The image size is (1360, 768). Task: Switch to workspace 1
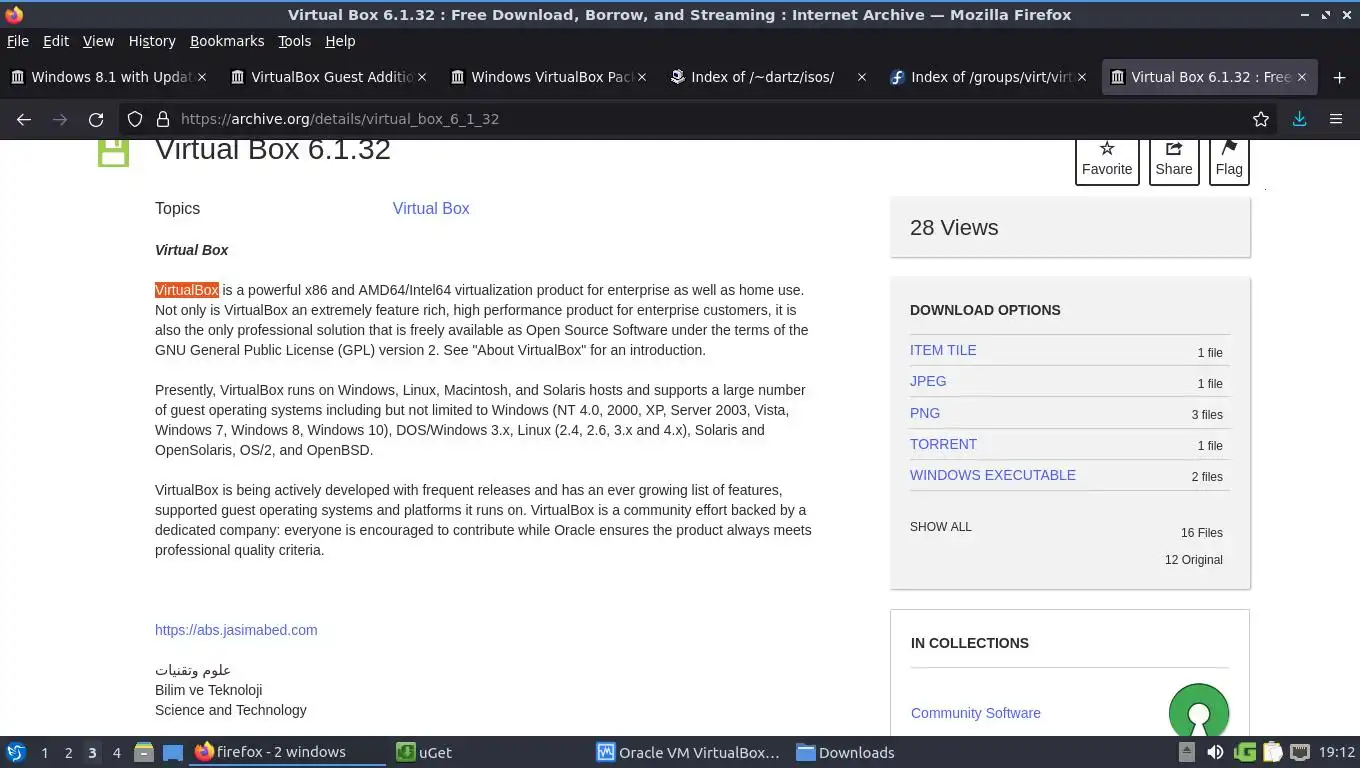pos(45,753)
